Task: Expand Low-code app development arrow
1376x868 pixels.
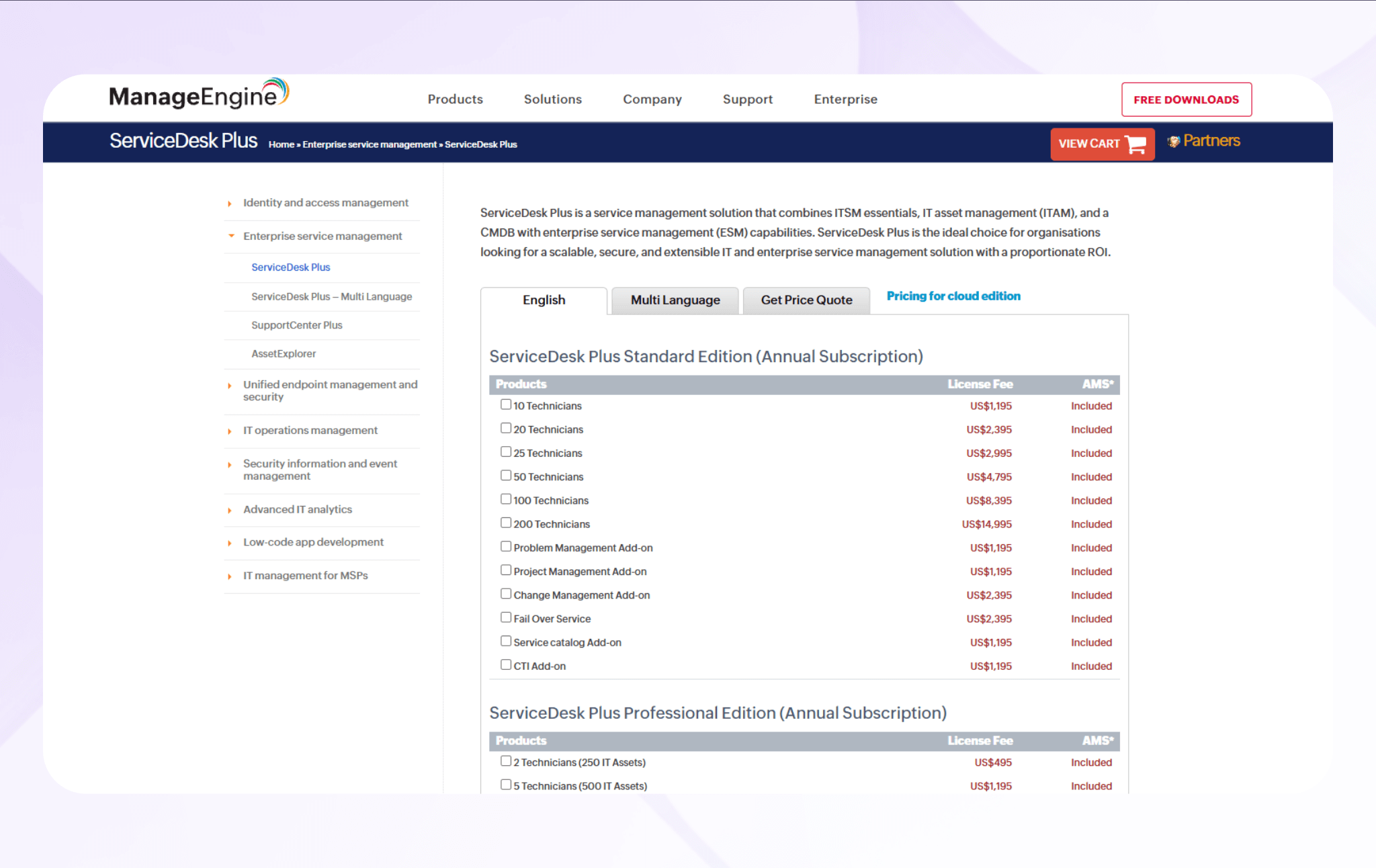Action: tap(230, 543)
